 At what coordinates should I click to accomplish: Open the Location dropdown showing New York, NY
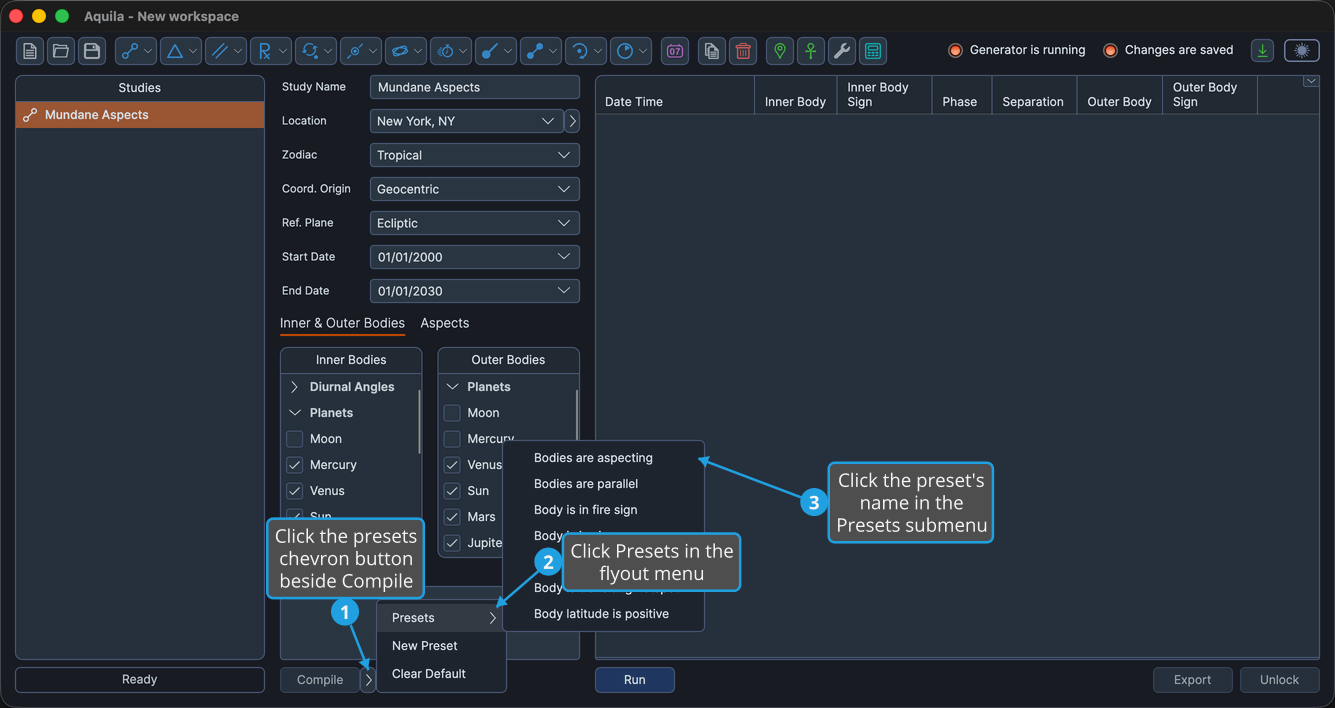[x=466, y=121]
